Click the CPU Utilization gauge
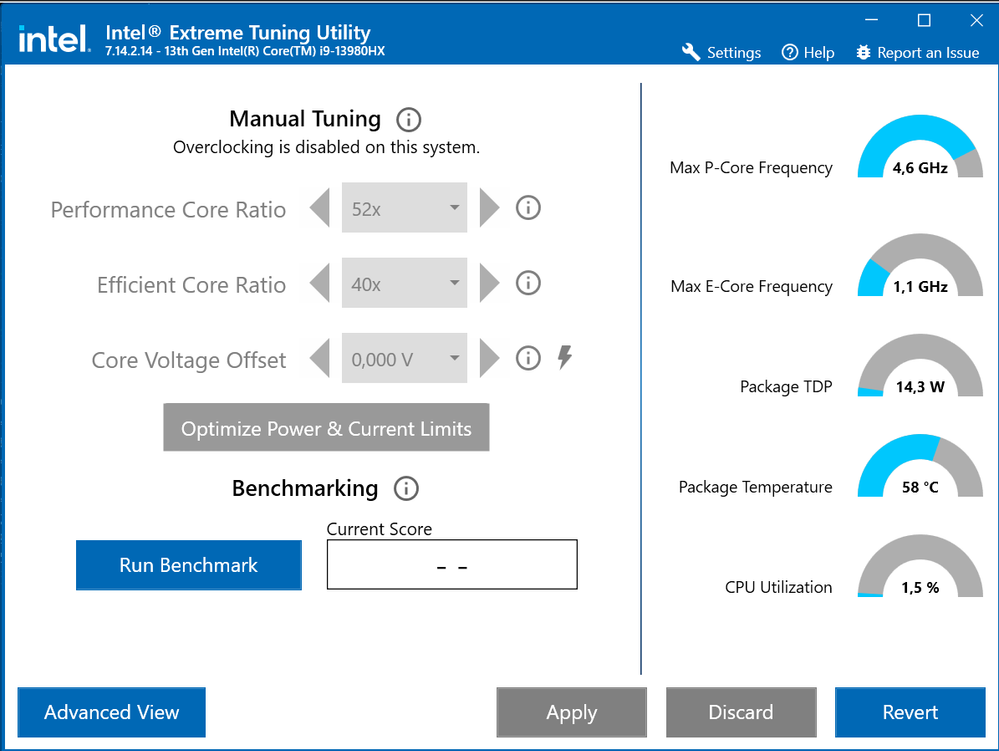Image resolution: width=999 pixels, height=751 pixels. [x=920, y=566]
